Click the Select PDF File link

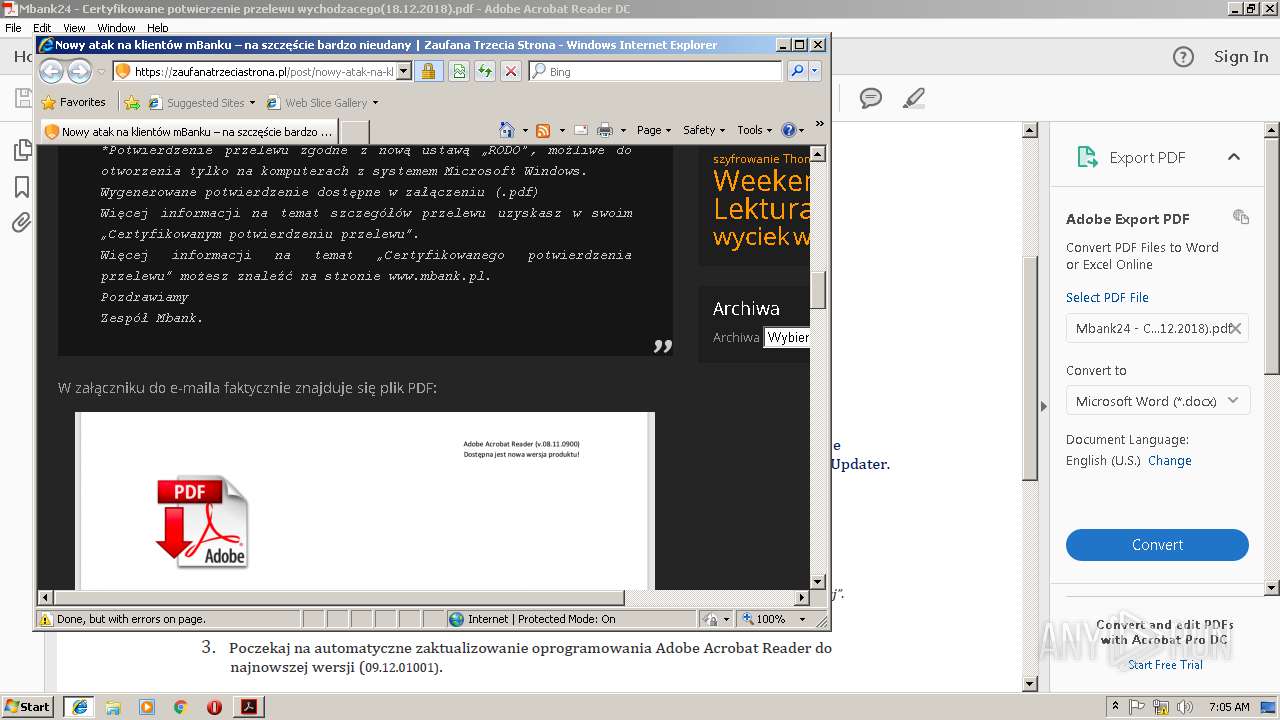(1107, 297)
